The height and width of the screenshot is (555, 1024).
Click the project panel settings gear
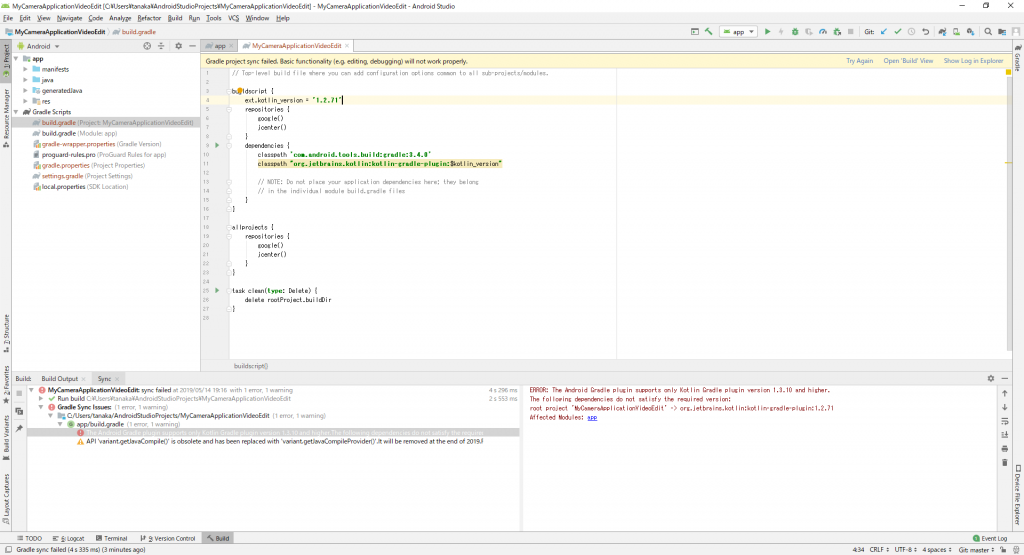tap(178, 46)
